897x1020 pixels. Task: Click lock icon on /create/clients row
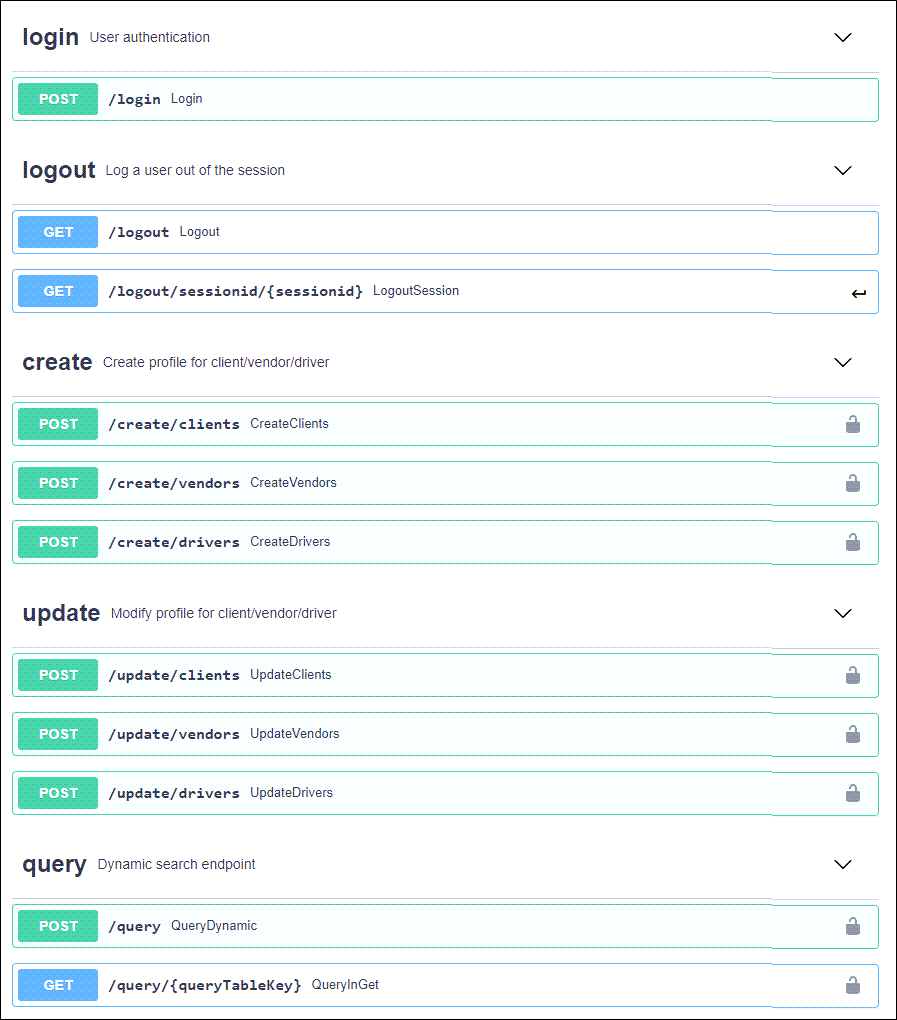tap(853, 424)
